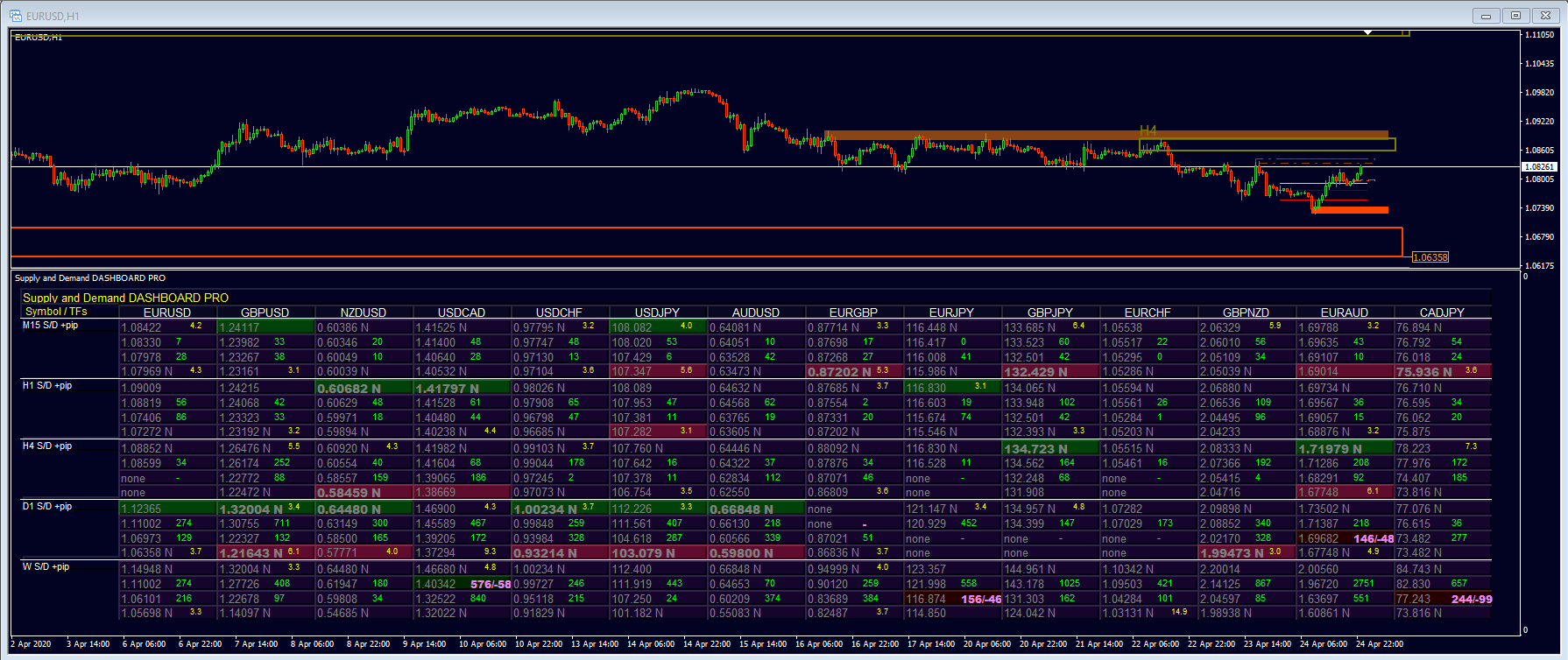The width and height of the screenshot is (1568, 660).
Task: Select the GBPUSD symbol column header
Action: pos(265,312)
